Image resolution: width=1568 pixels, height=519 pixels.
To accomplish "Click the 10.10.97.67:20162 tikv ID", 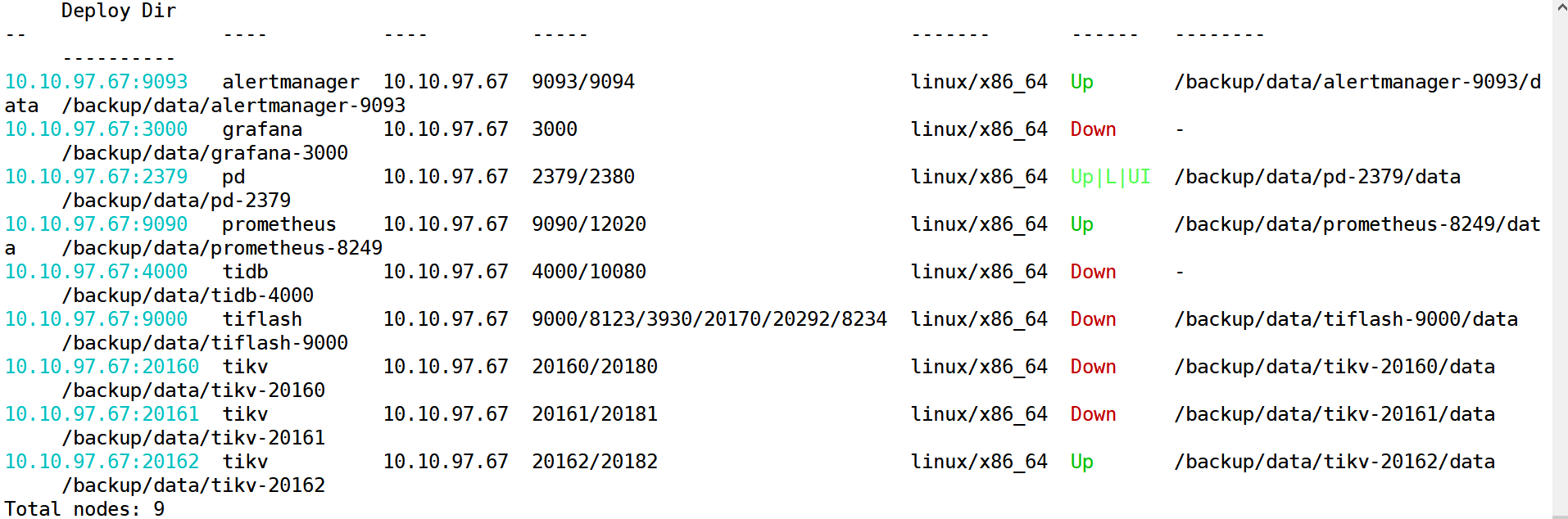I will coord(102,462).
